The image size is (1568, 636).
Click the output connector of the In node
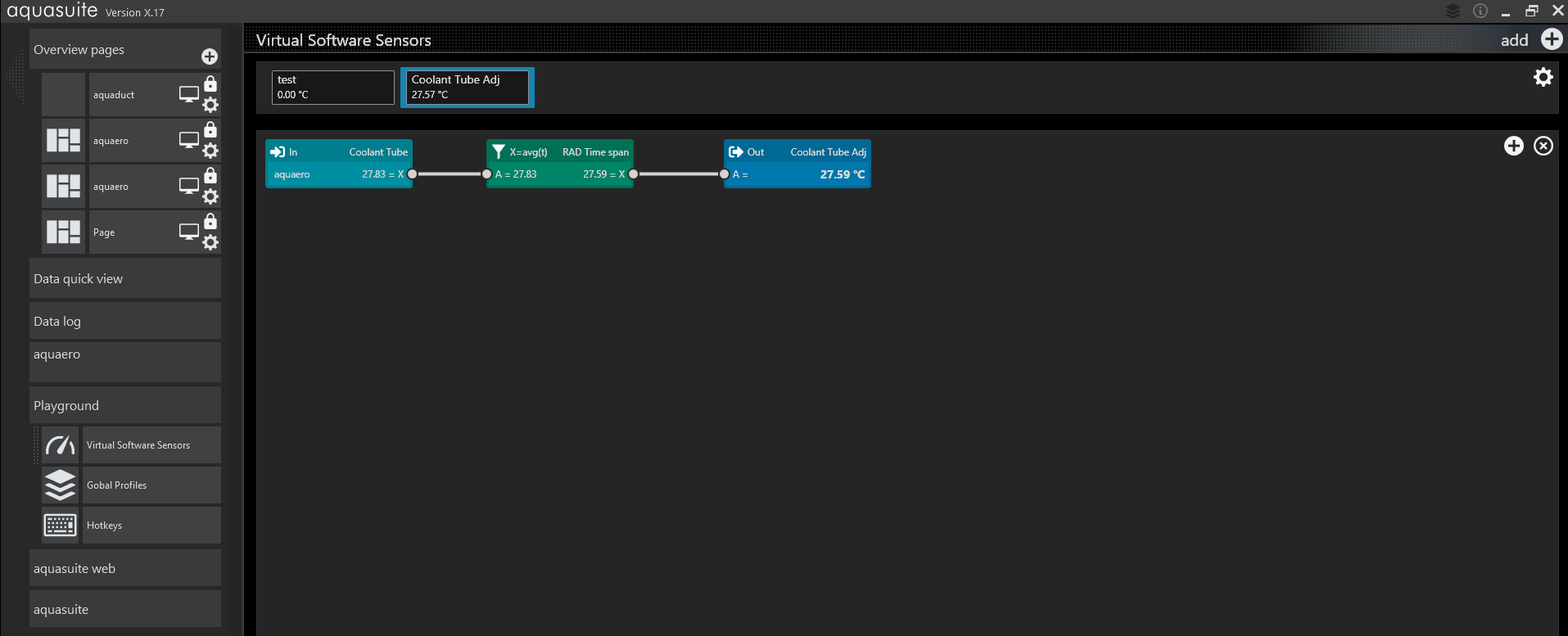pyautogui.click(x=412, y=174)
